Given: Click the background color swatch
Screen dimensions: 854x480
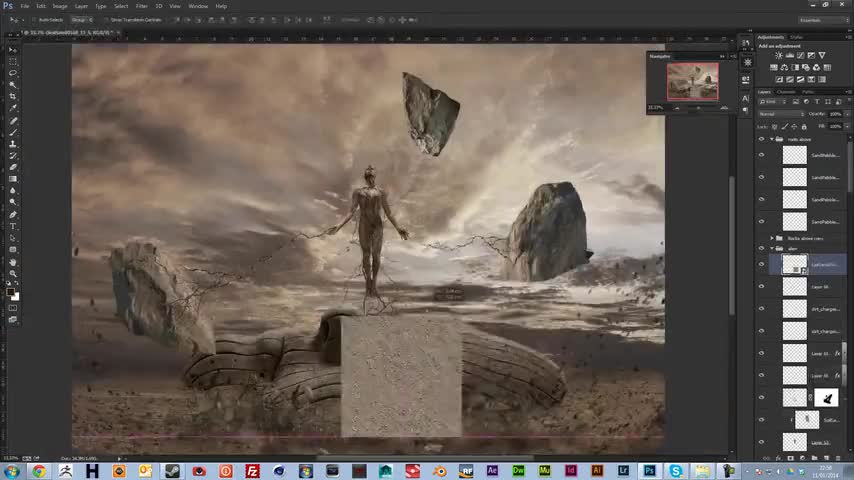Looking at the screenshot, I should [16, 297].
